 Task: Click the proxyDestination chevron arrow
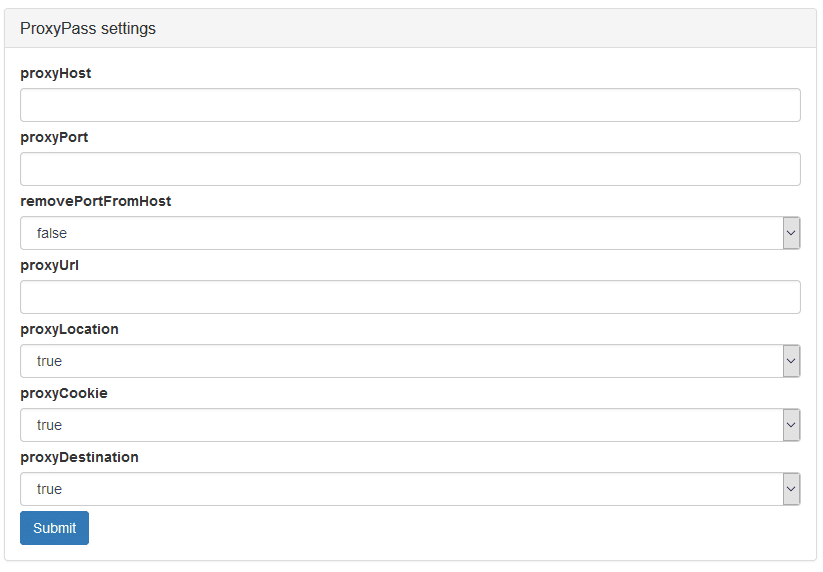[x=791, y=489]
